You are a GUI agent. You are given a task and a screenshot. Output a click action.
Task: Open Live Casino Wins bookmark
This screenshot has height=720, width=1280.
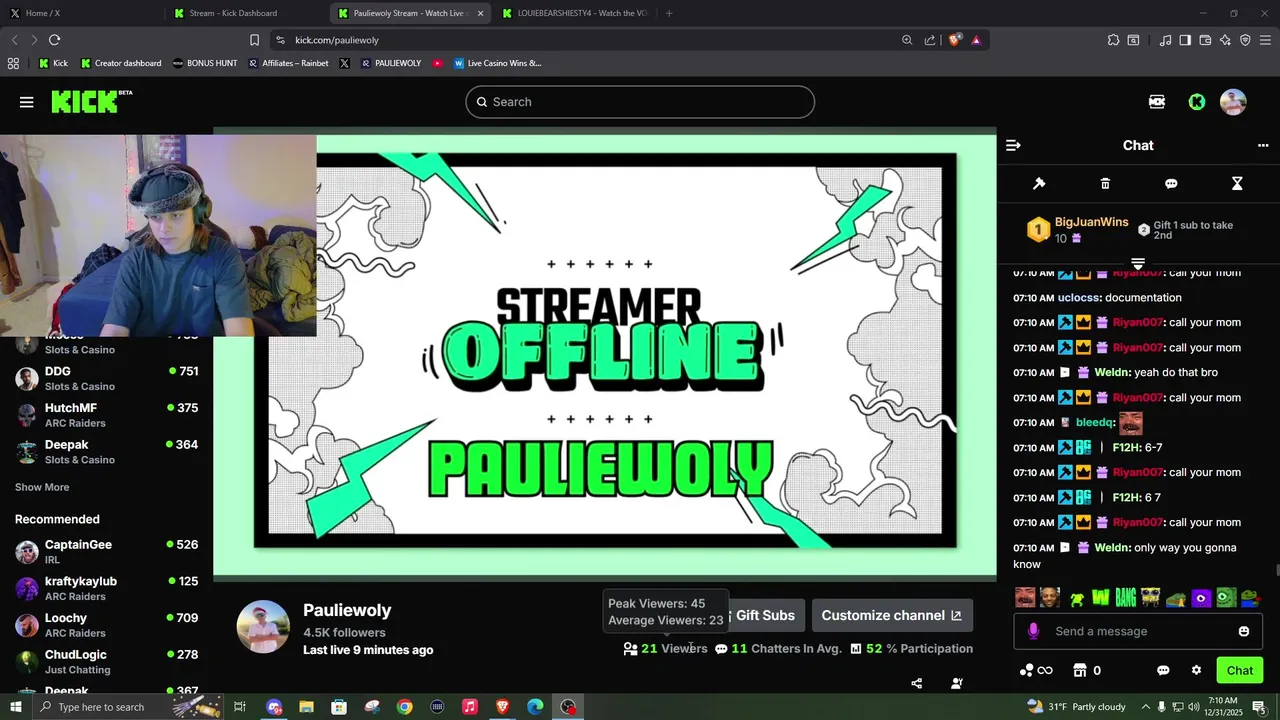tap(497, 63)
